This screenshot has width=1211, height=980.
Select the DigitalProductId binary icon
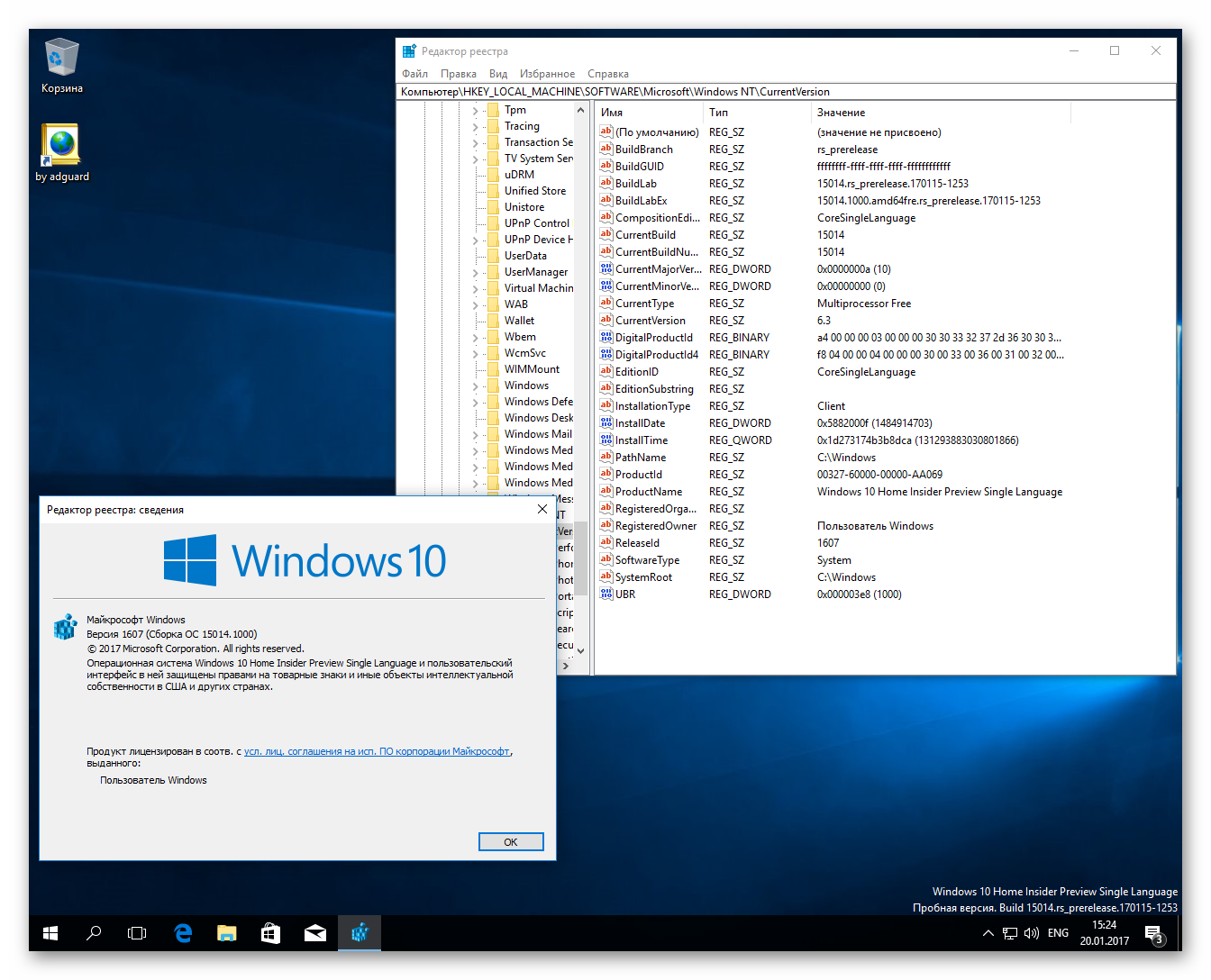606,337
